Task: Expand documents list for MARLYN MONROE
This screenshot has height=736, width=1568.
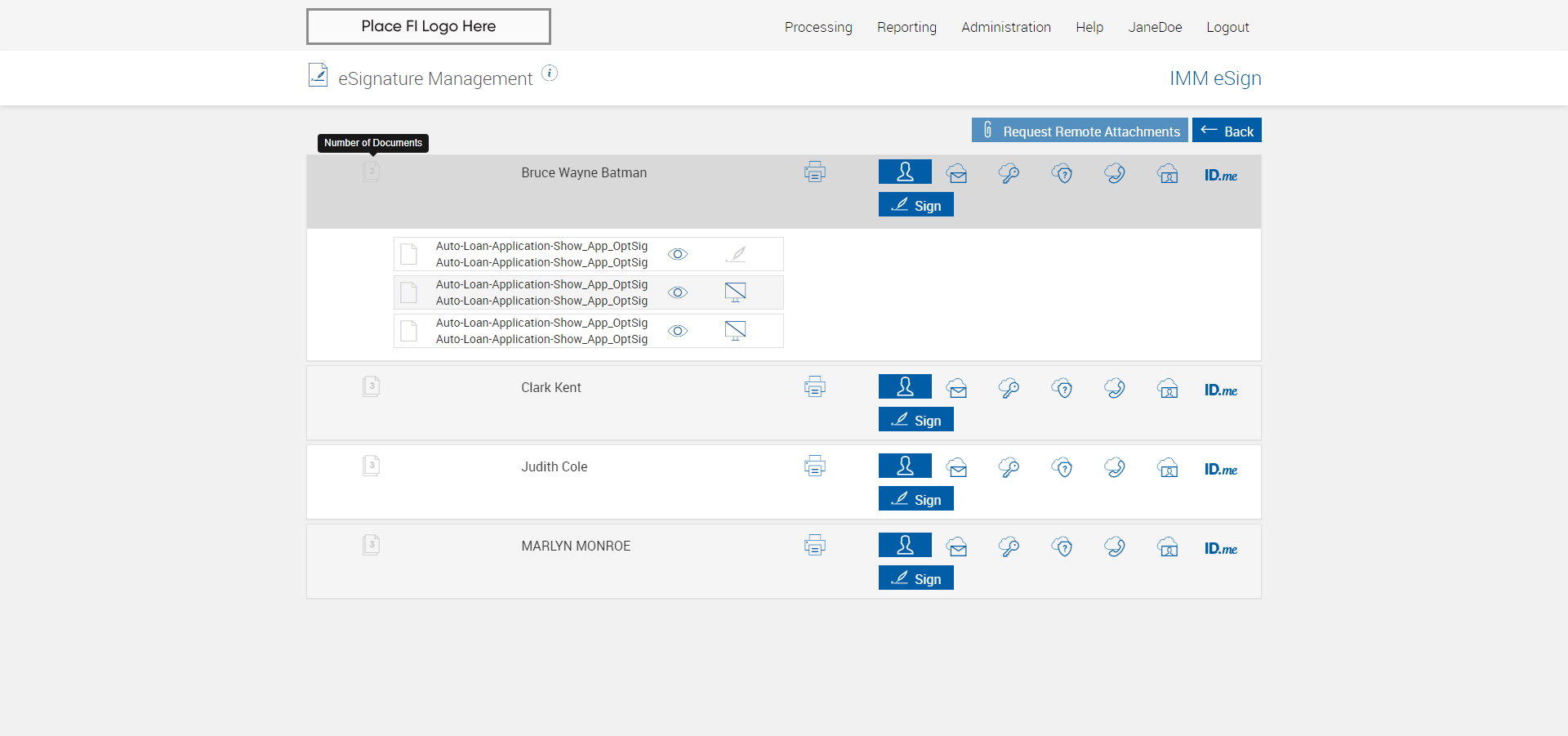Action: [x=372, y=545]
